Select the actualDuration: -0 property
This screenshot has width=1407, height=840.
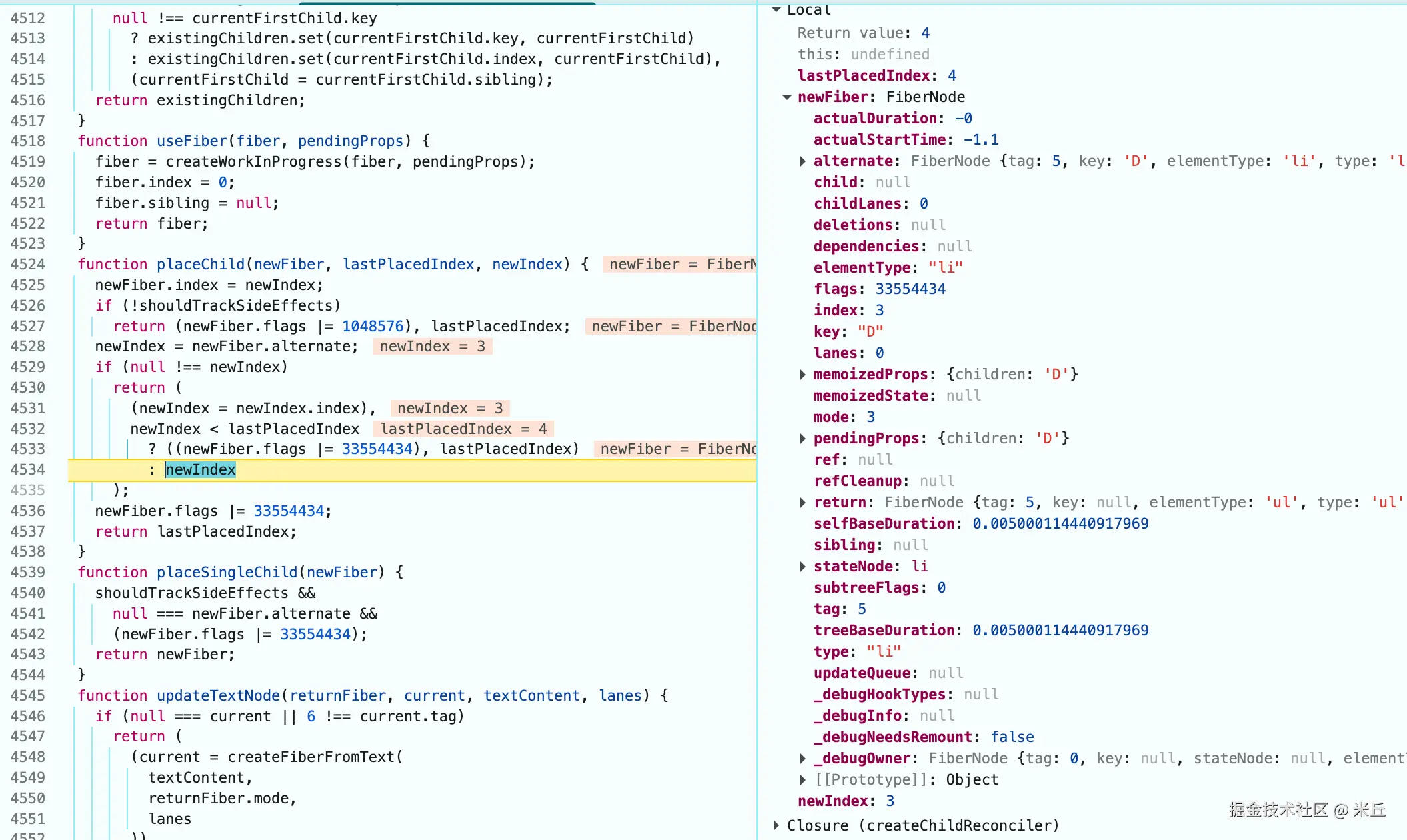coord(893,119)
